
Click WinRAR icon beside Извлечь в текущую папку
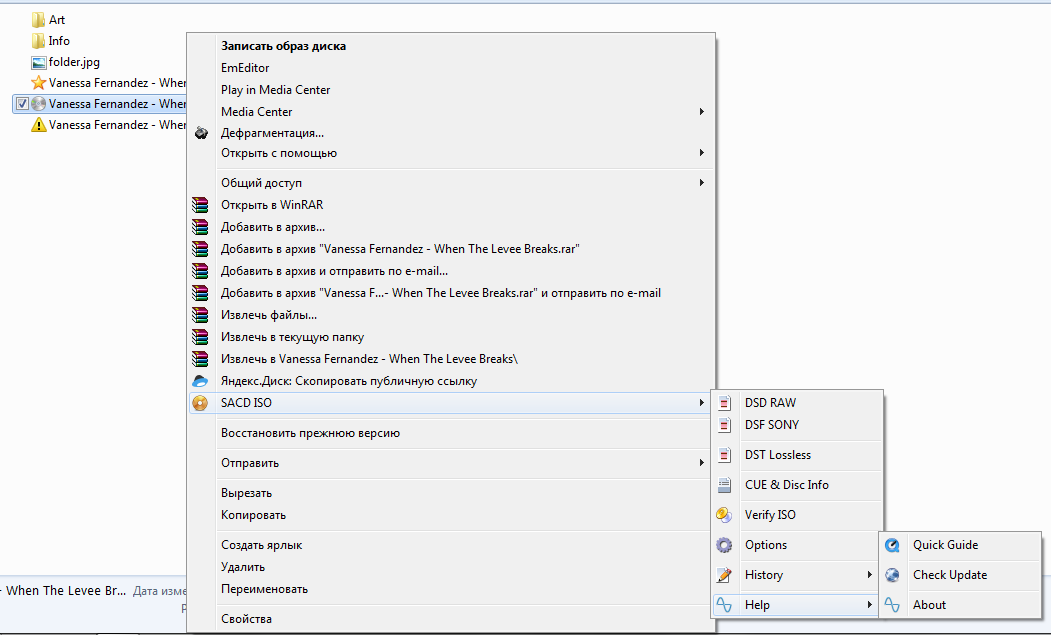[x=200, y=337]
